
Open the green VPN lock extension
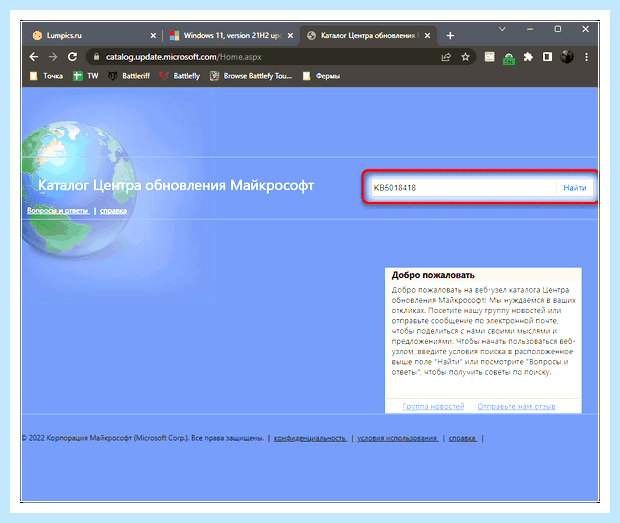(509, 58)
